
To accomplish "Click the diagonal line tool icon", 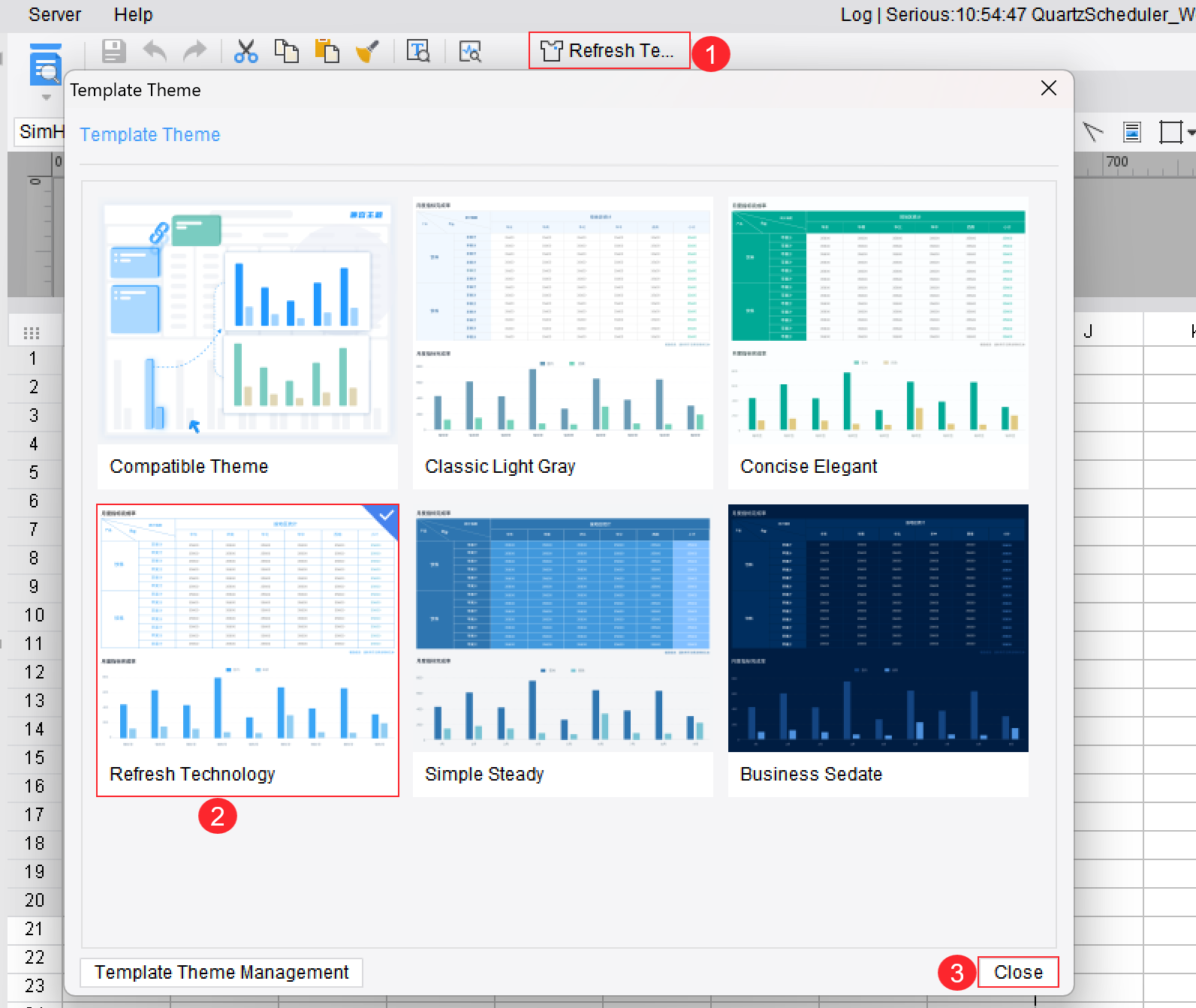I will (x=1093, y=132).
